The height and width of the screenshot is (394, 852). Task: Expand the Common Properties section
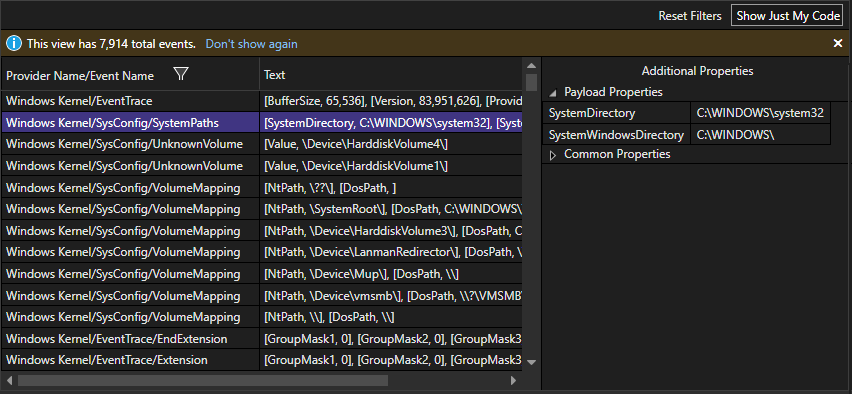(553, 155)
